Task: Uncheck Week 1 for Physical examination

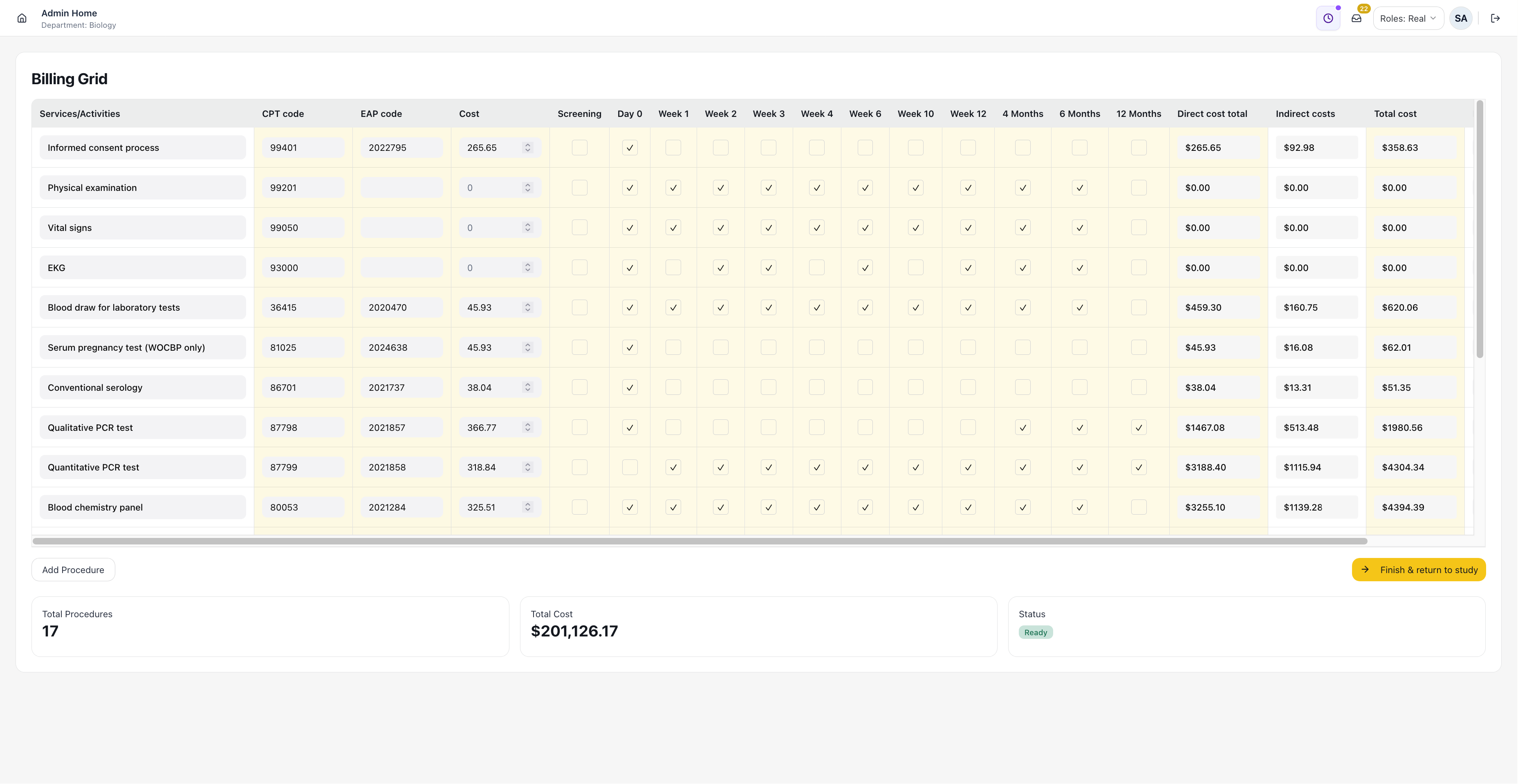Action: tap(673, 188)
